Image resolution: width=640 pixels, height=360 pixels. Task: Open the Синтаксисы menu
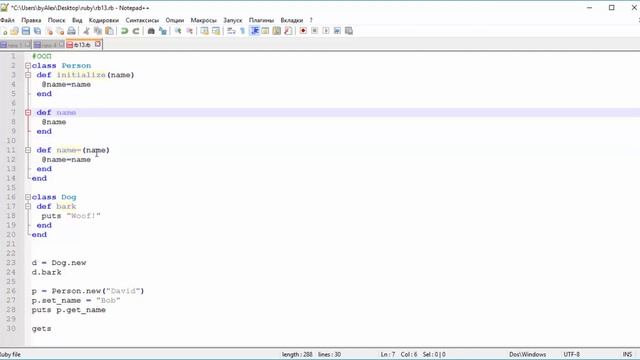point(142,20)
